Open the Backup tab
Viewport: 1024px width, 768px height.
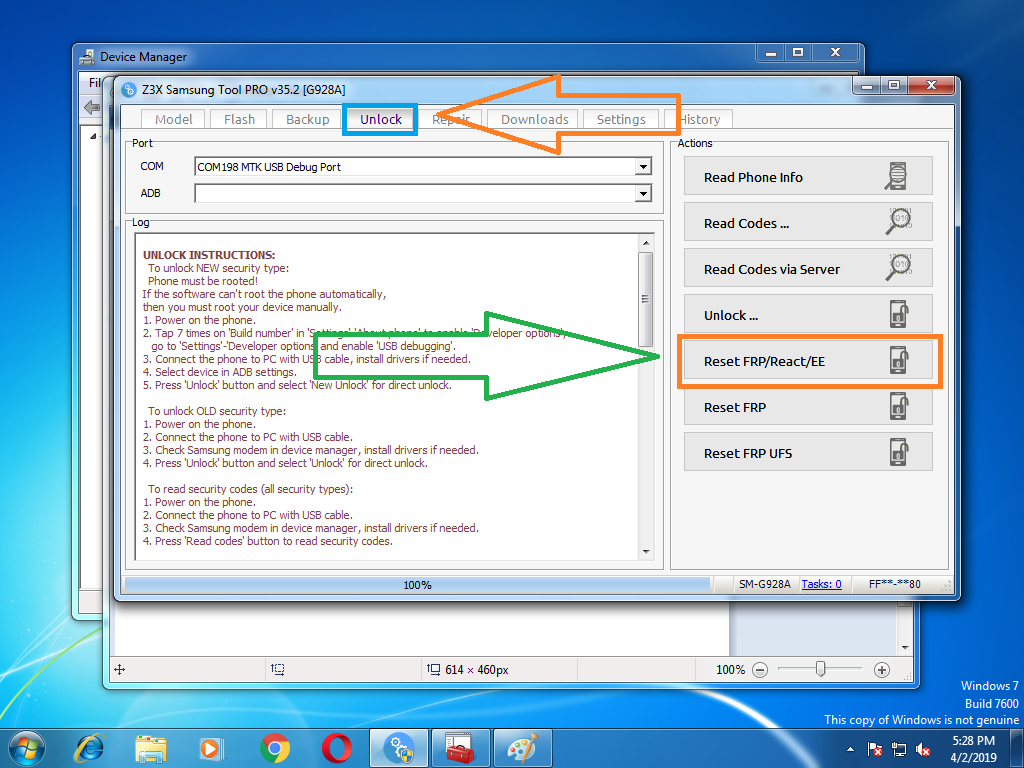[307, 120]
